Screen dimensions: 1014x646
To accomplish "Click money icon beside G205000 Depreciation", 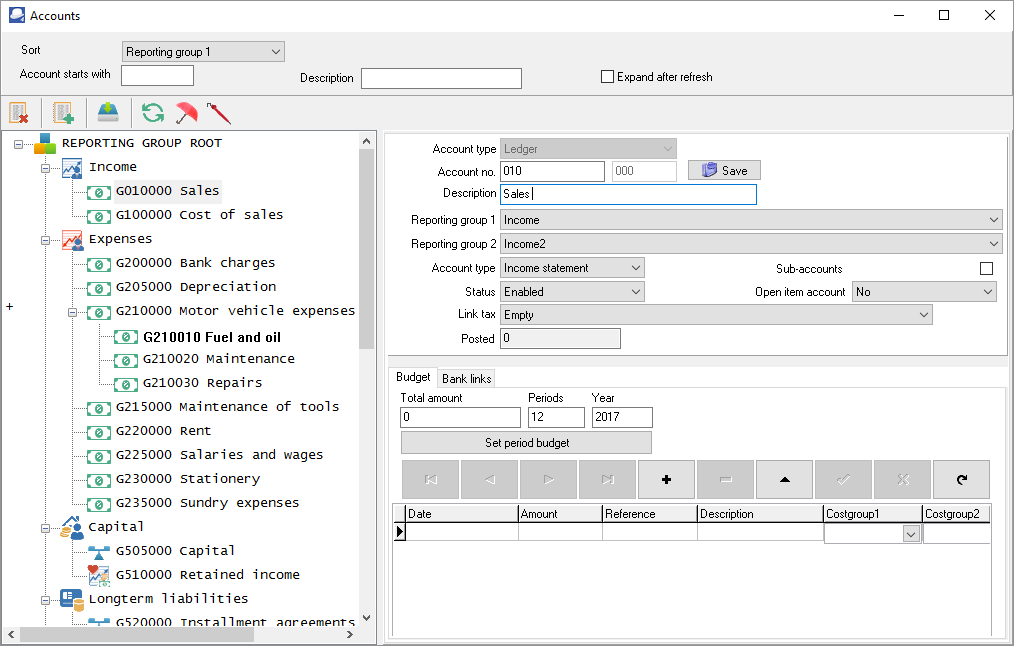I will [99, 288].
